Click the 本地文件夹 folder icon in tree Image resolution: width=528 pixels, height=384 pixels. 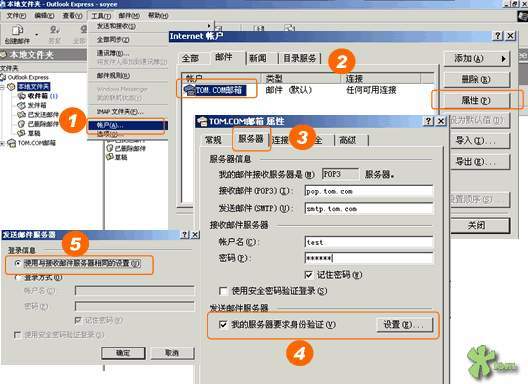(x=11, y=87)
